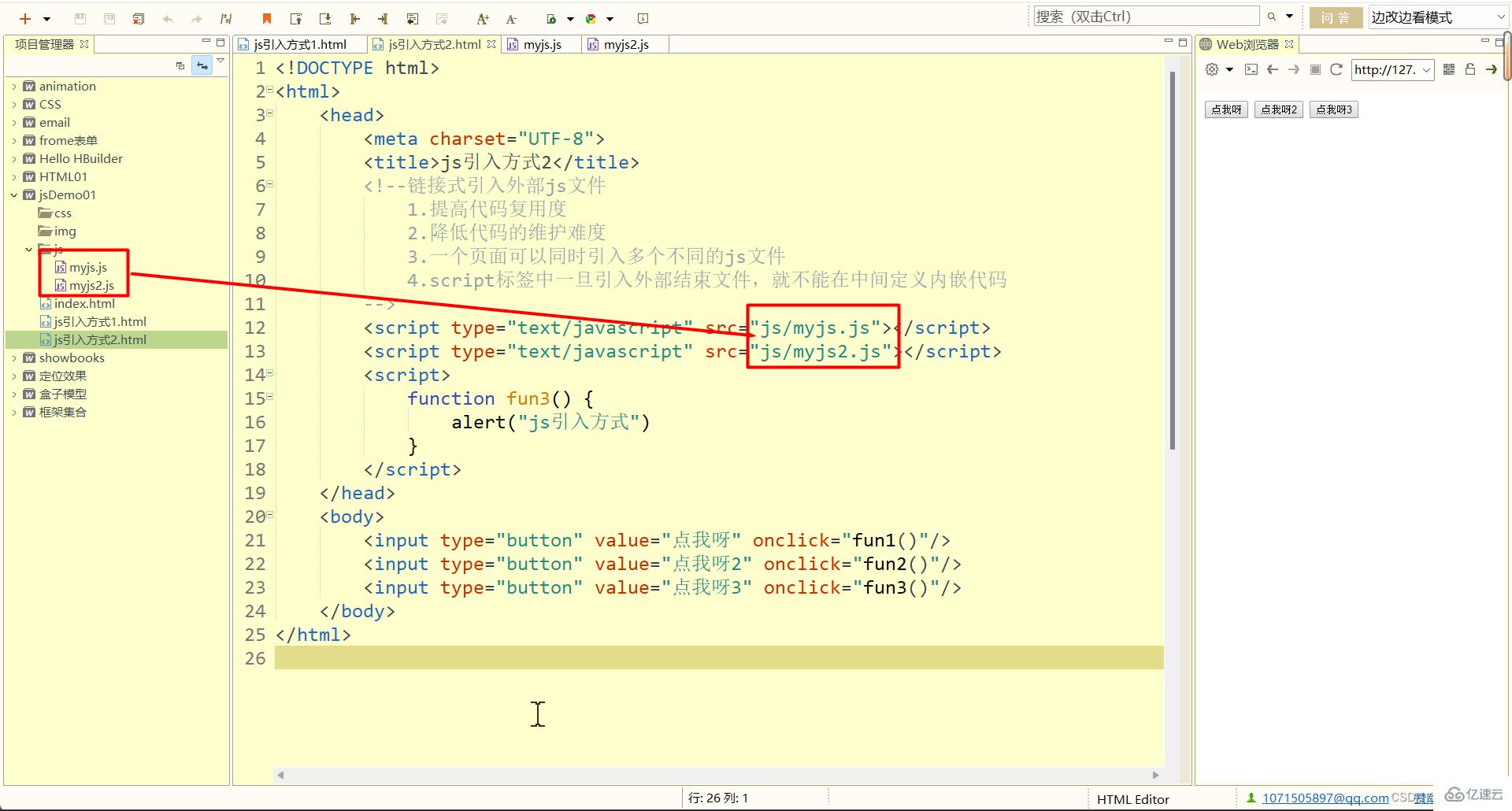This screenshot has width=1512, height=811.
Task: Click the jump-to-line-end toolbar icon
Action: click(x=383, y=19)
